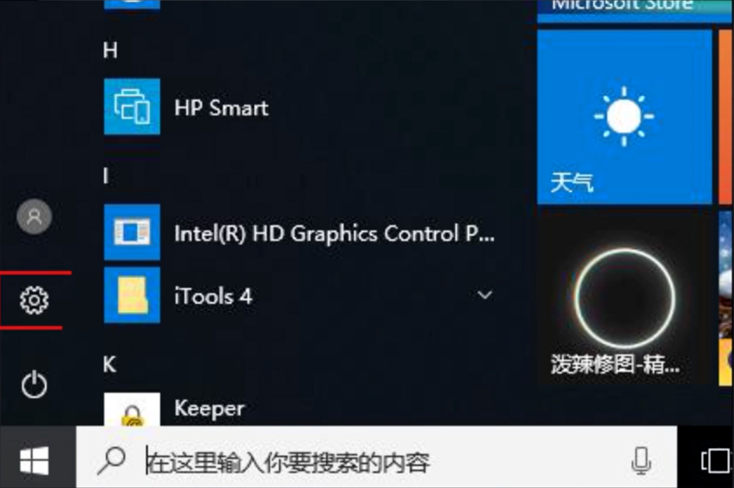Open the Task View icon

click(x=715, y=461)
